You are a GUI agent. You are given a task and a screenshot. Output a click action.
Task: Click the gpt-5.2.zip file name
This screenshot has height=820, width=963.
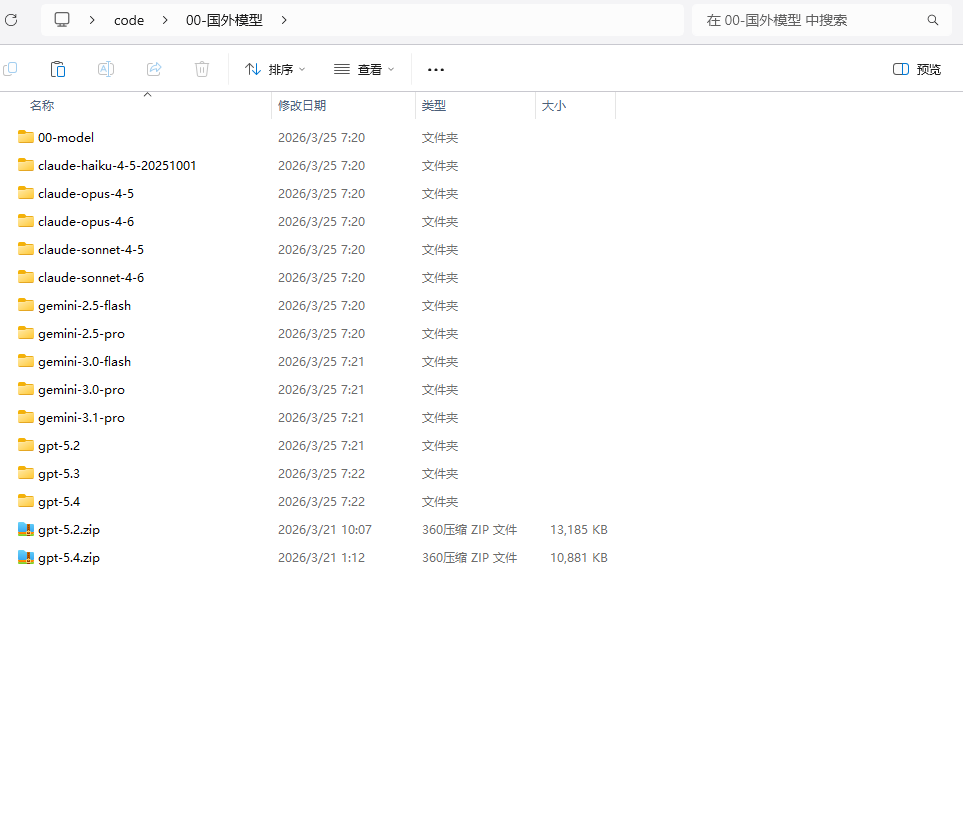tap(69, 529)
